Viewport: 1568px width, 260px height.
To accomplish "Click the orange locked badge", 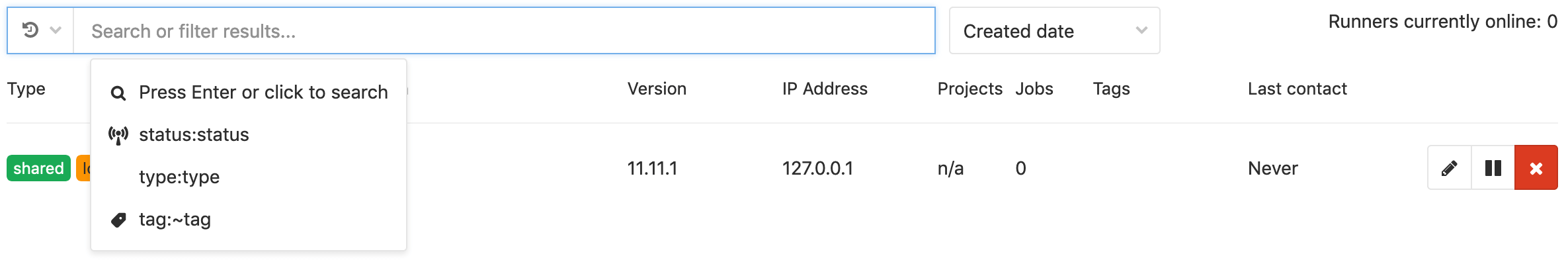I will 84,168.
